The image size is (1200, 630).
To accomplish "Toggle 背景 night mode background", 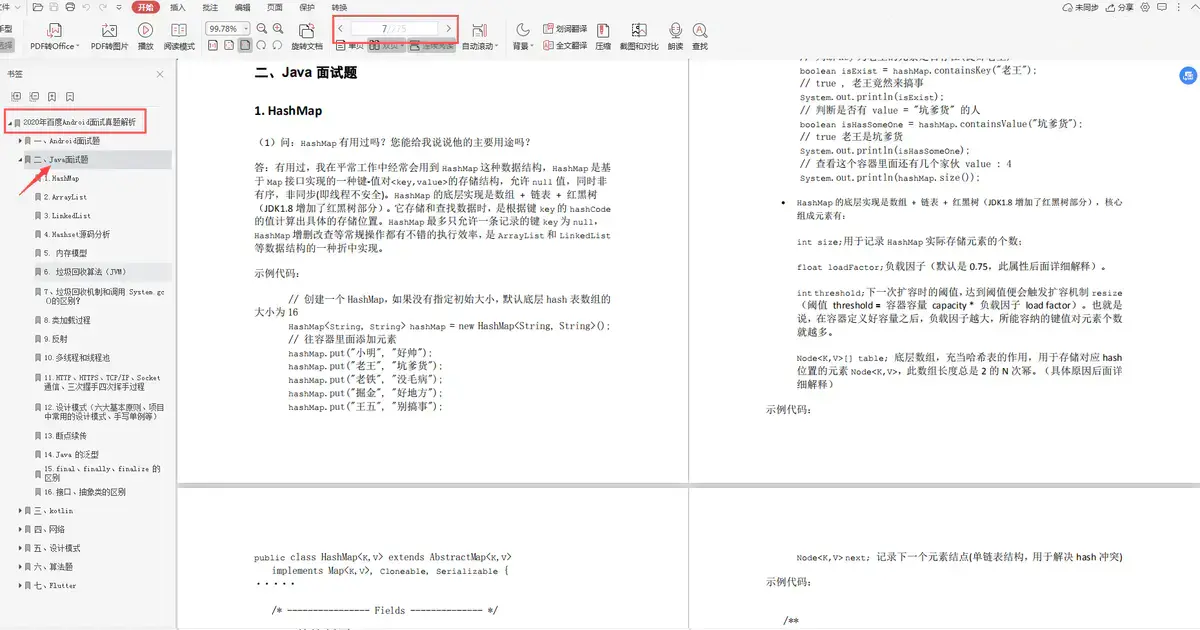I will pyautogui.click(x=520, y=30).
